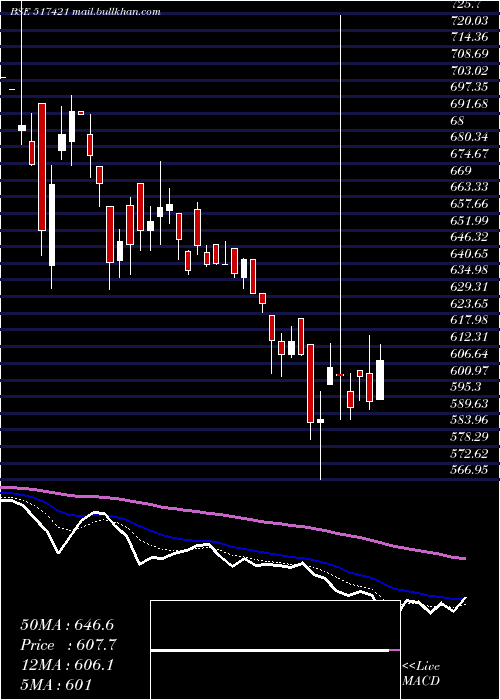
Task: Click the 703.02 price axis label
Action: coord(470,71)
